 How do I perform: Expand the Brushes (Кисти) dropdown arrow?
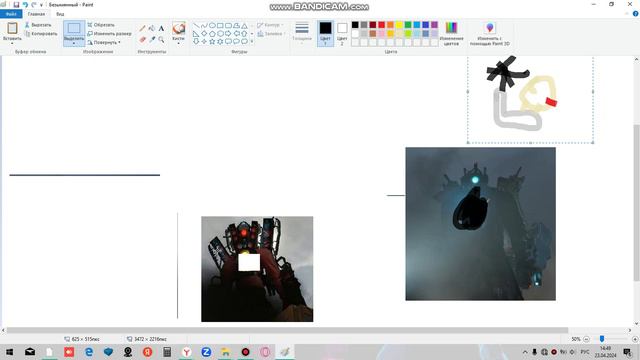pos(178,43)
